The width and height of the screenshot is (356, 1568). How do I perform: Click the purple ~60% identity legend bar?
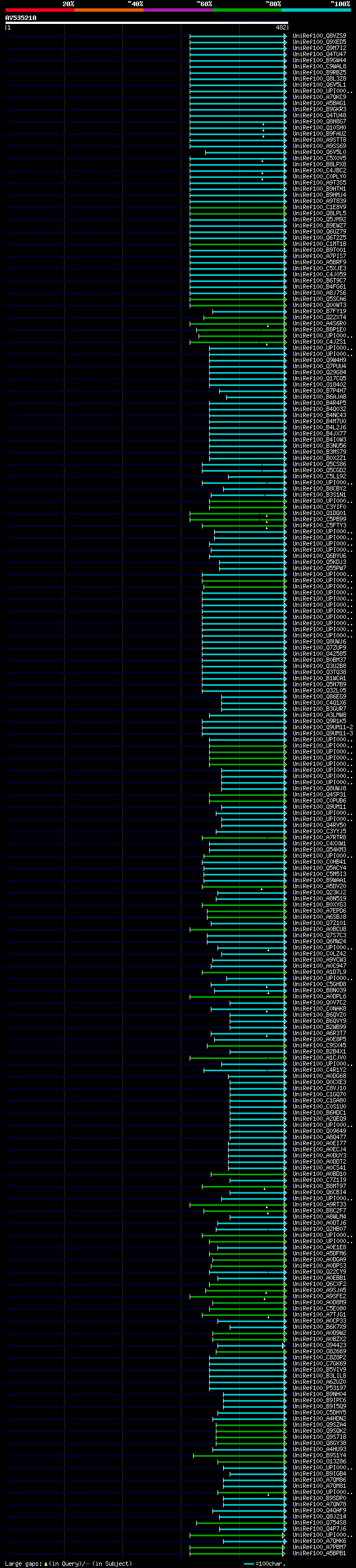[x=177, y=10]
